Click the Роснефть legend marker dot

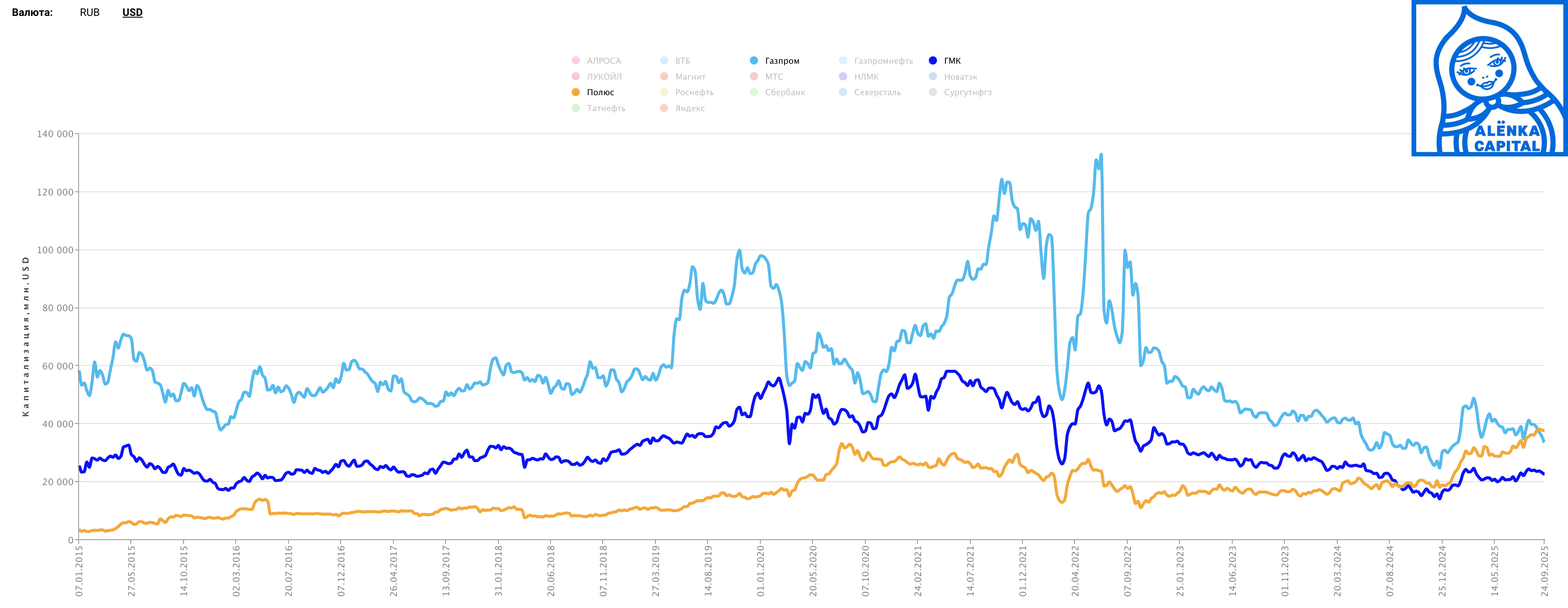click(664, 92)
